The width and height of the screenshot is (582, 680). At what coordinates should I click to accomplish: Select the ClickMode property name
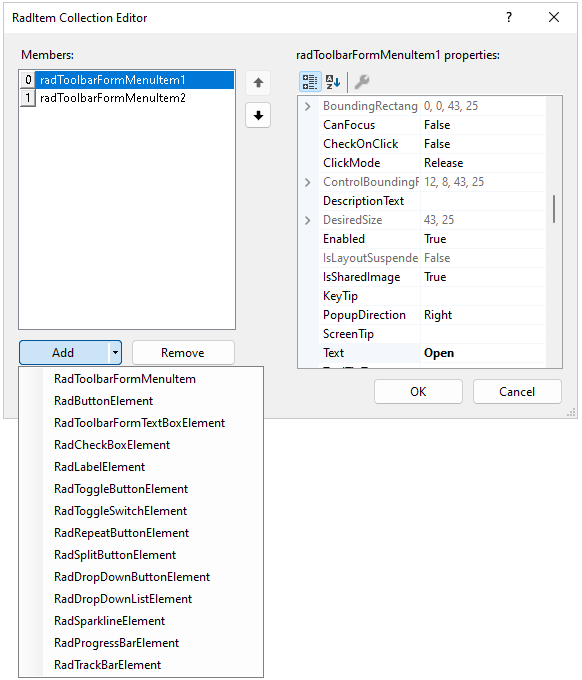tap(369, 163)
